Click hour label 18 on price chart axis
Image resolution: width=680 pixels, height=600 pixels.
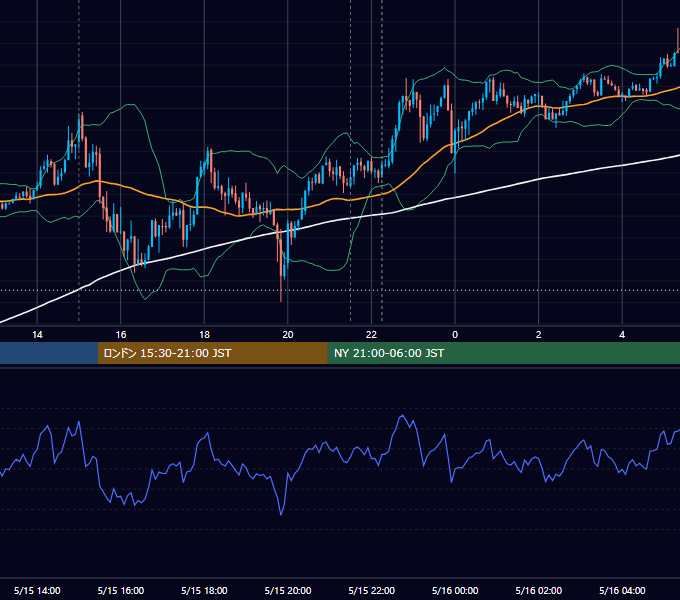pyautogui.click(x=204, y=335)
